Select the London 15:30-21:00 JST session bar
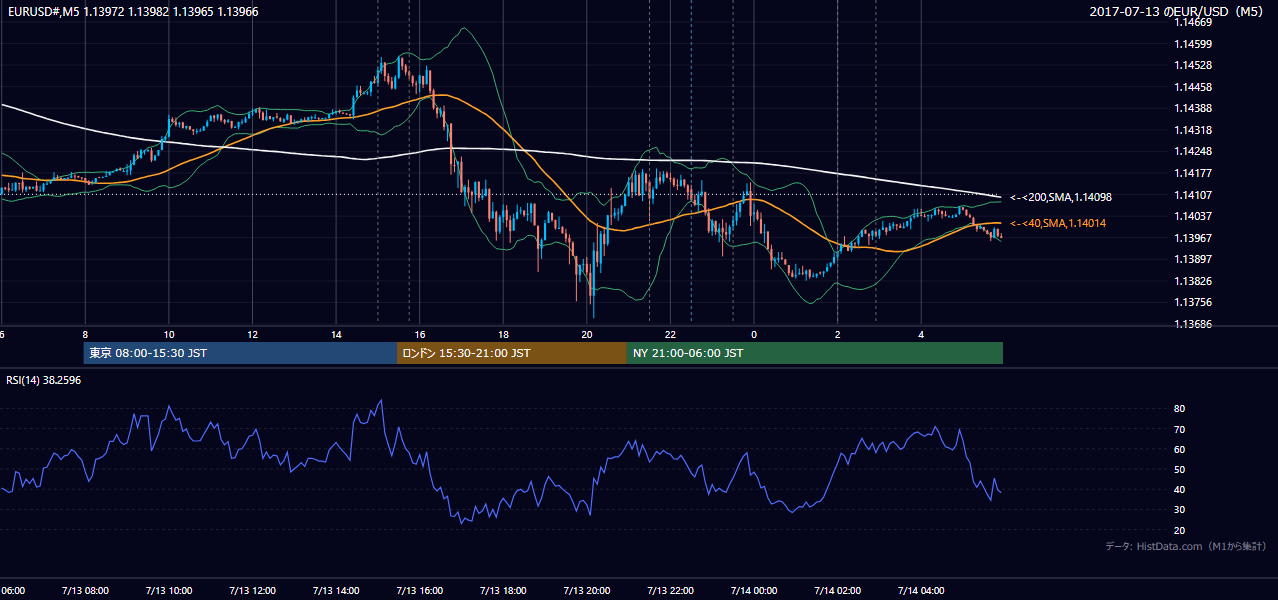Image resolution: width=1278 pixels, height=600 pixels. [x=512, y=353]
